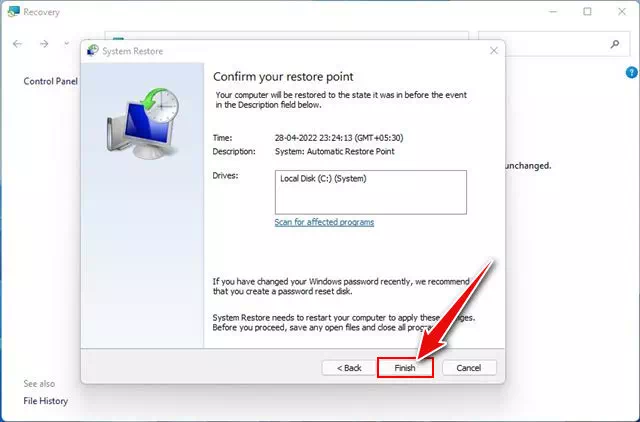Open Scan for affected programs link

tap(324, 222)
